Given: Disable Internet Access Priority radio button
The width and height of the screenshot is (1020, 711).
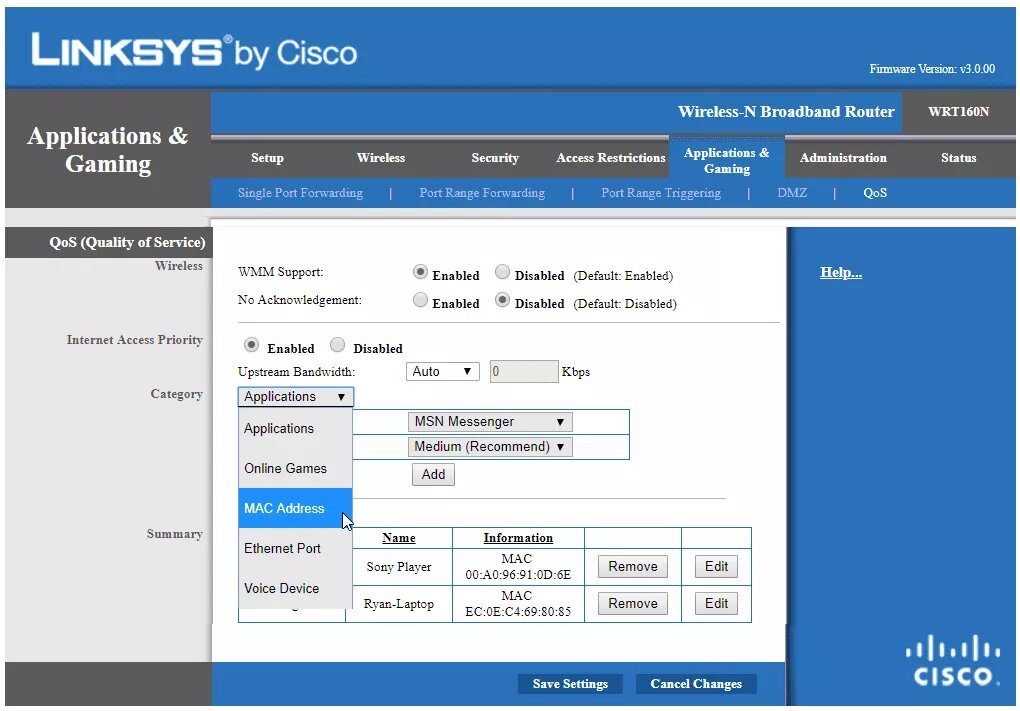Looking at the screenshot, I should click(337, 345).
